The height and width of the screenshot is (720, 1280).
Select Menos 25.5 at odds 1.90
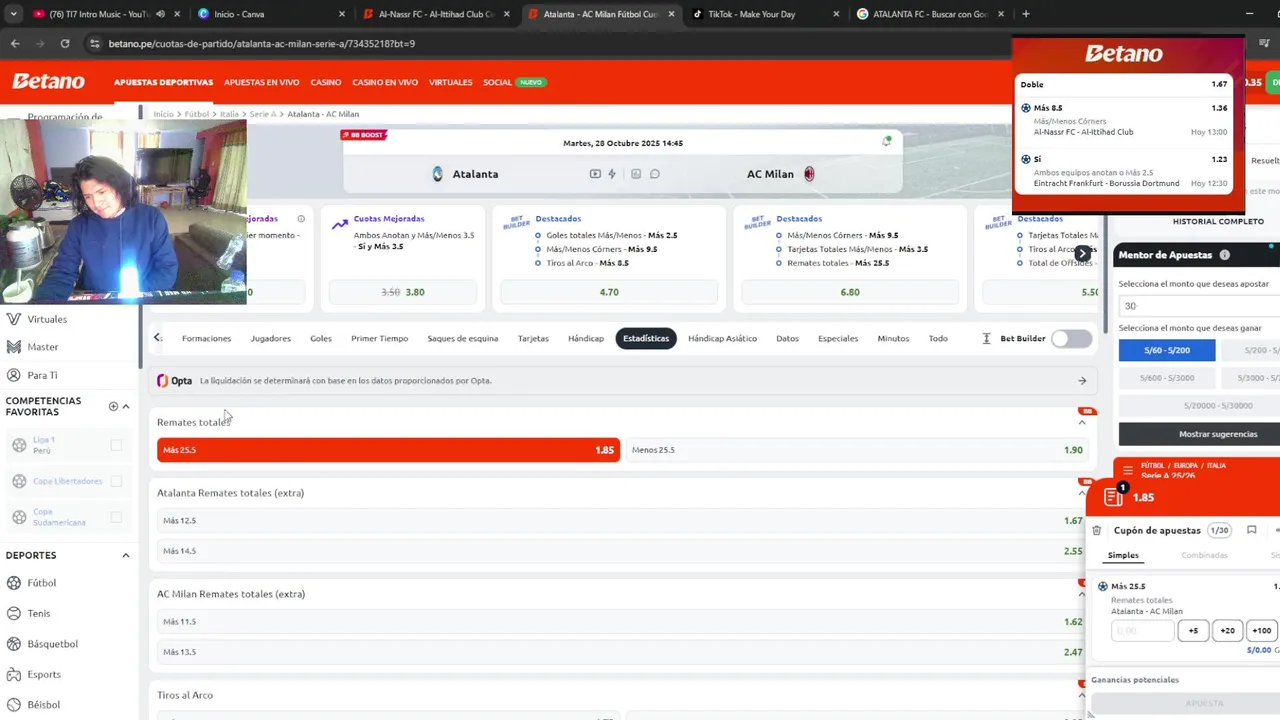click(x=857, y=450)
